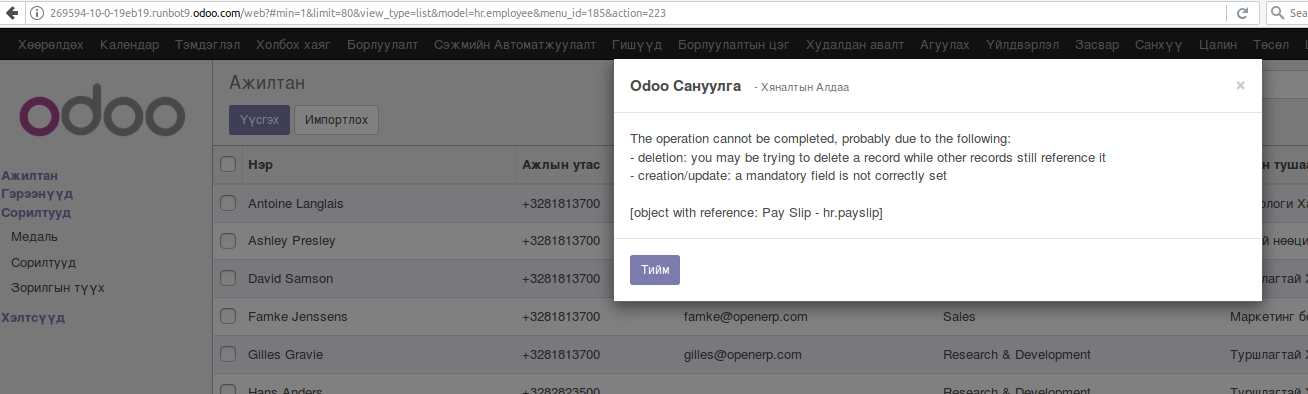Click Antoine Langlais phone number +3281813700
Viewport: 1308px width, 394px height.
click(561, 203)
